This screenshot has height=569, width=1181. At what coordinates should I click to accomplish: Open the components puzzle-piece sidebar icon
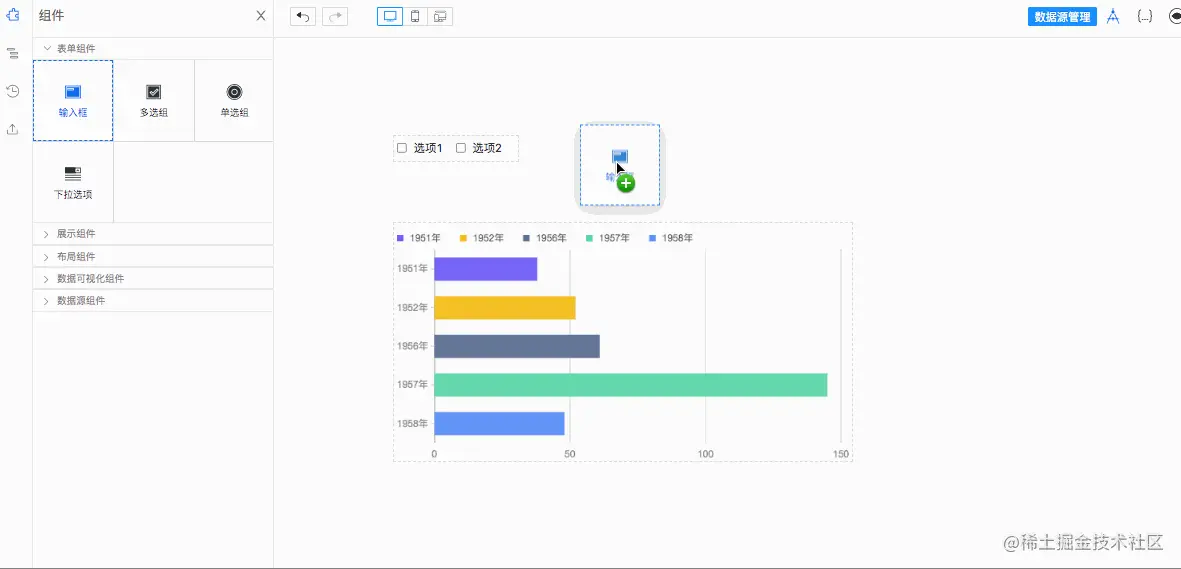click(13, 16)
